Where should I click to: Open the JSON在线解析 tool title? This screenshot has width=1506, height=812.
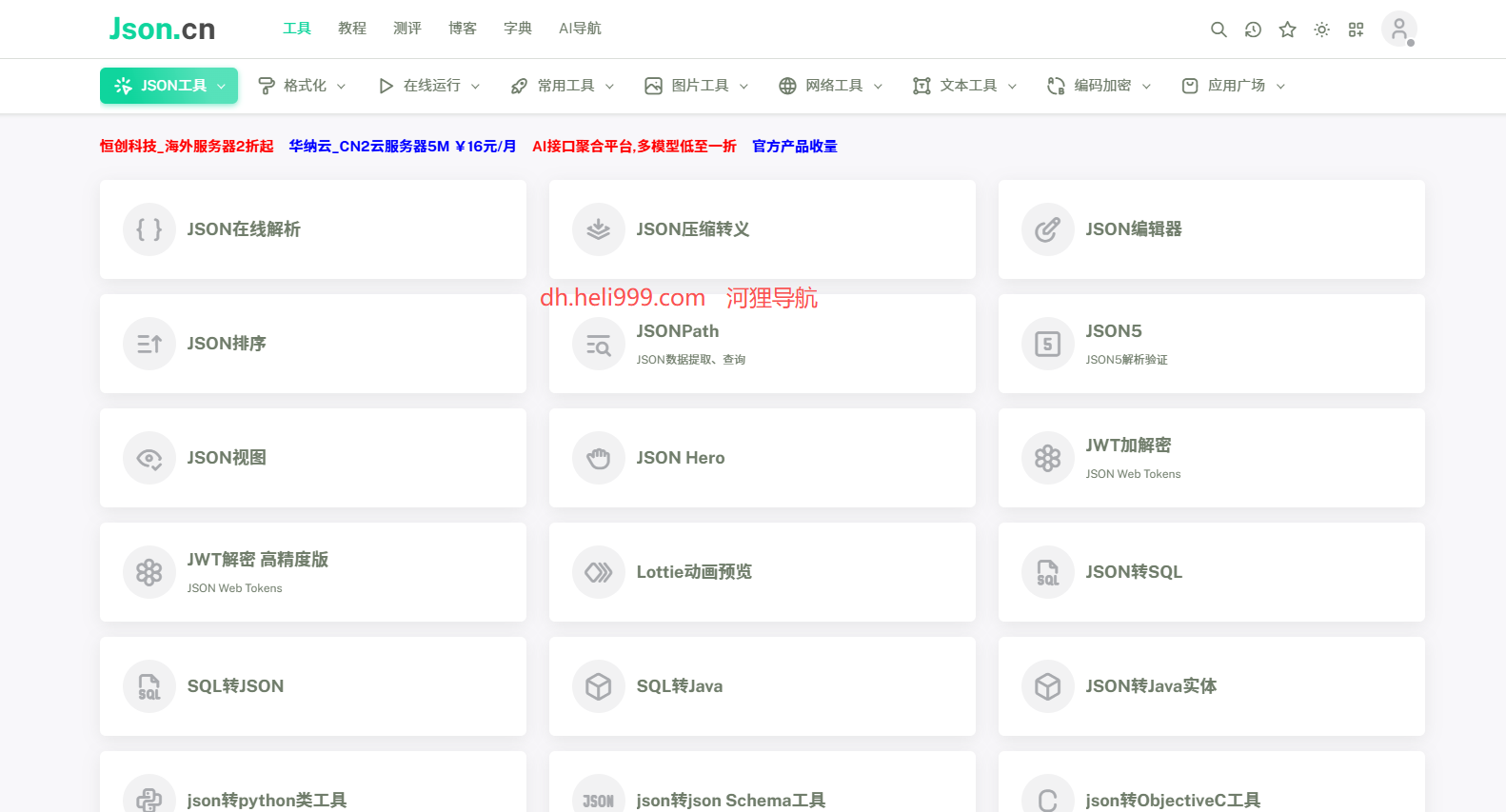click(244, 229)
